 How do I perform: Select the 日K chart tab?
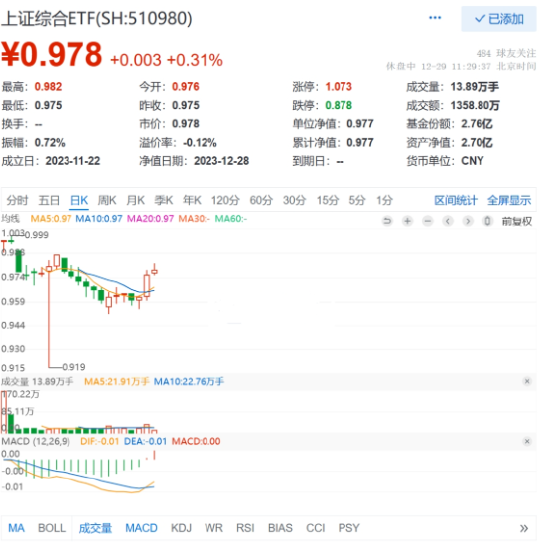tap(79, 200)
